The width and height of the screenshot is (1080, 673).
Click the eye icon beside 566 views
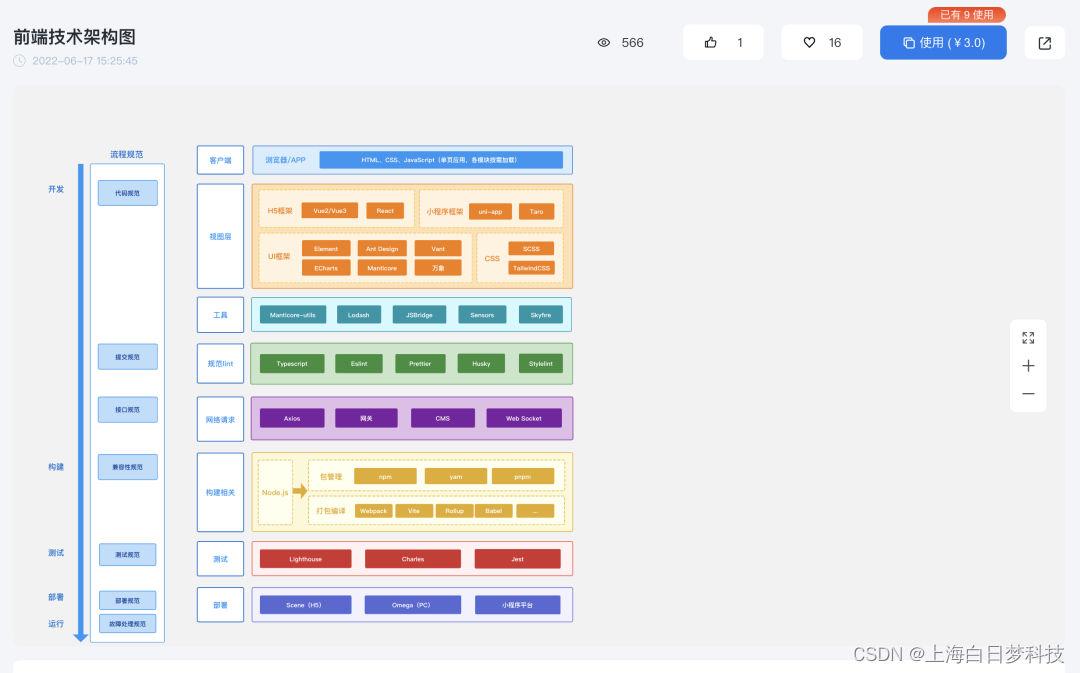(x=604, y=43)
